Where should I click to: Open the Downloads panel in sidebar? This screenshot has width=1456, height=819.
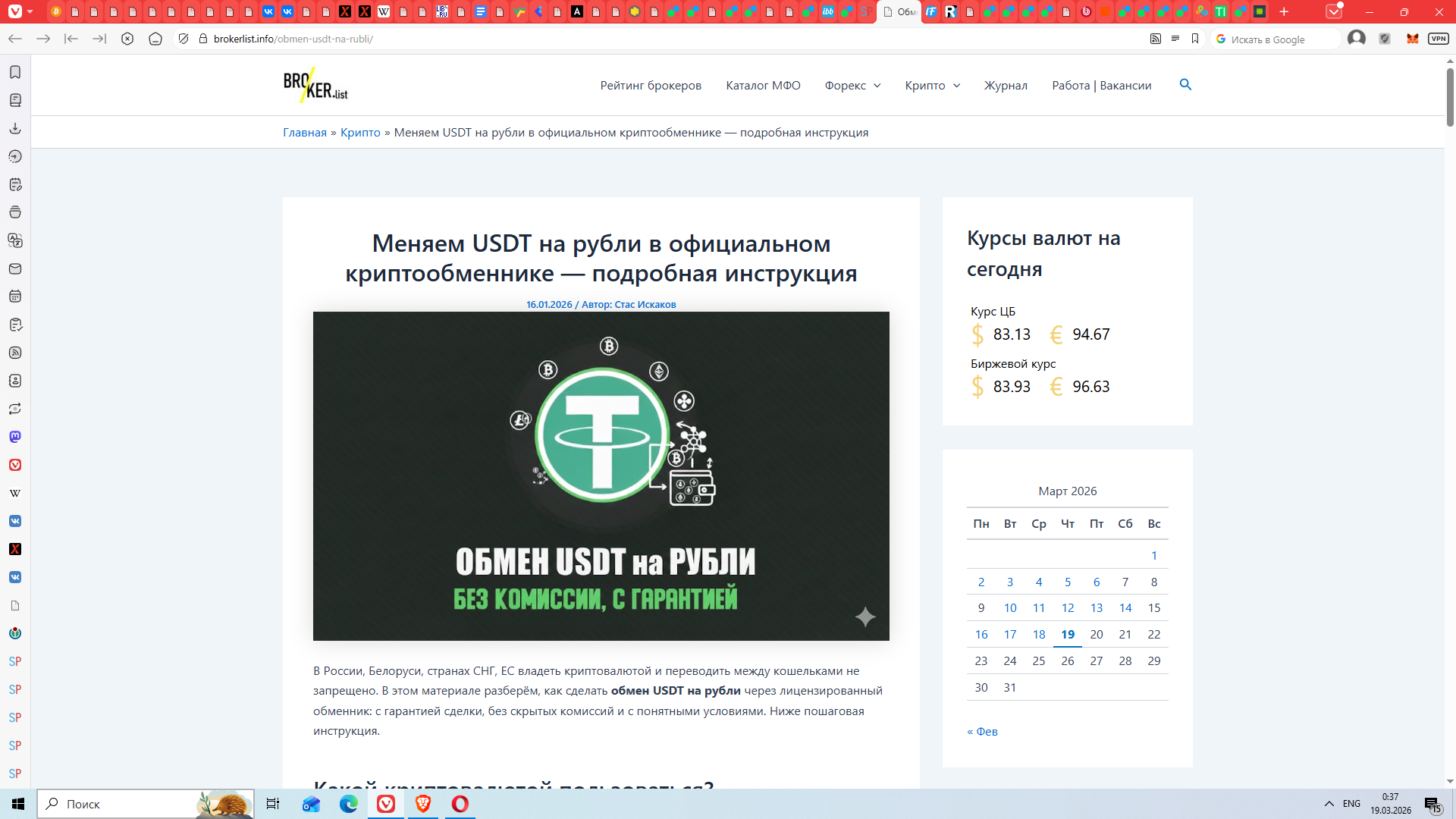15,128
